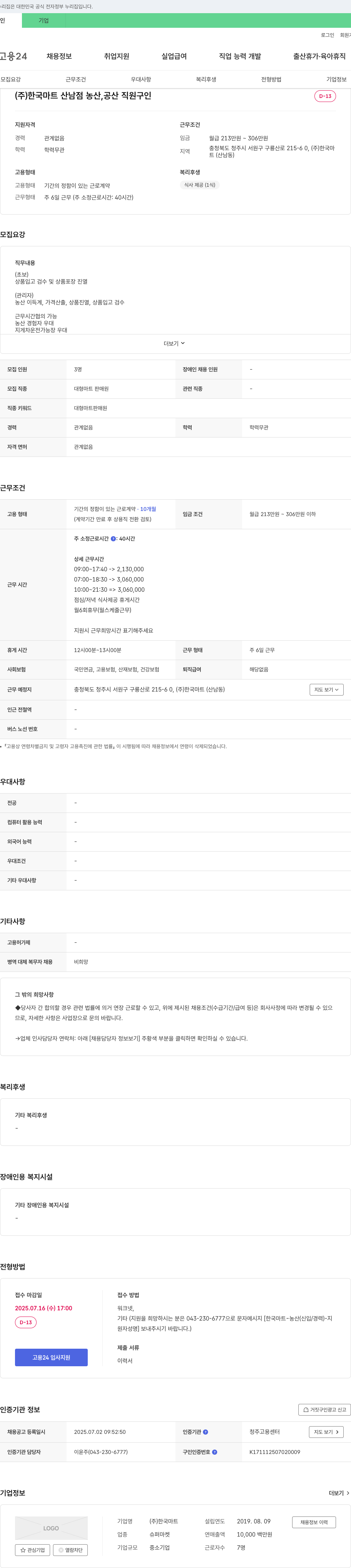Select the job title (주)한국마트 산남점 농산,공산 직원구인
This screenshot has width=351, height=1568.
[x=83, y=95]
